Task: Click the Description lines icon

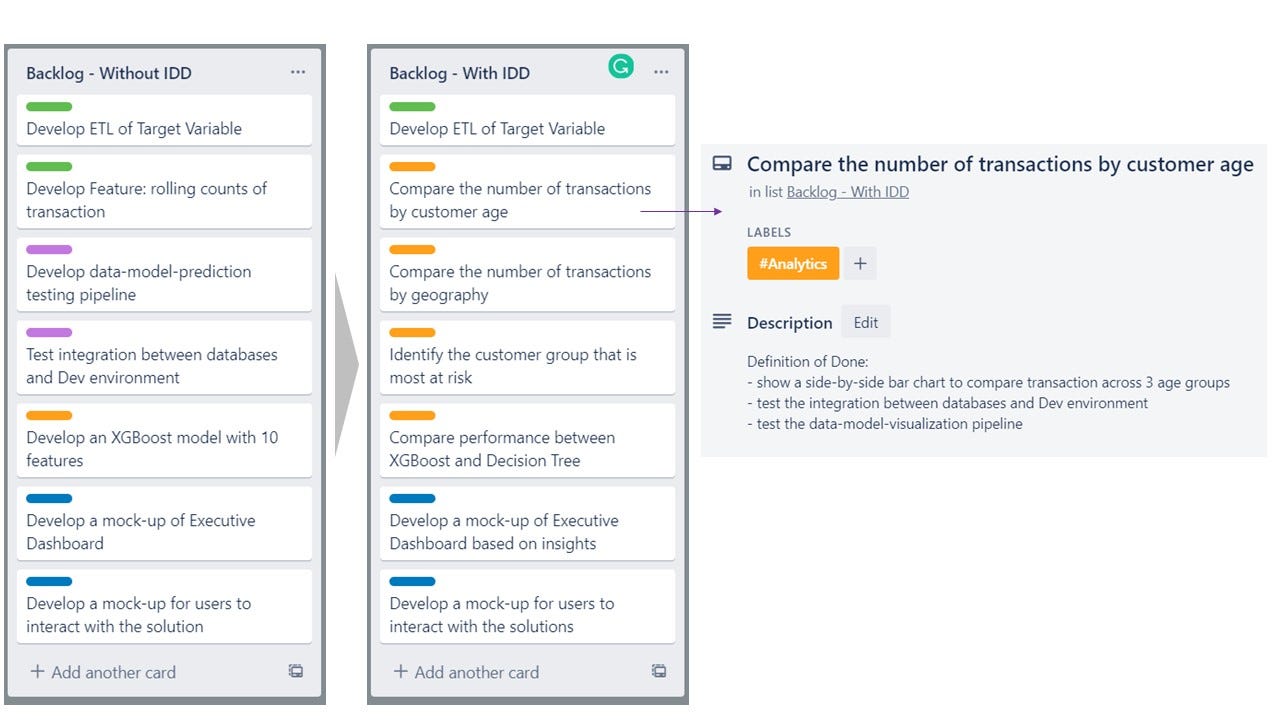Action: click(722, 322)
